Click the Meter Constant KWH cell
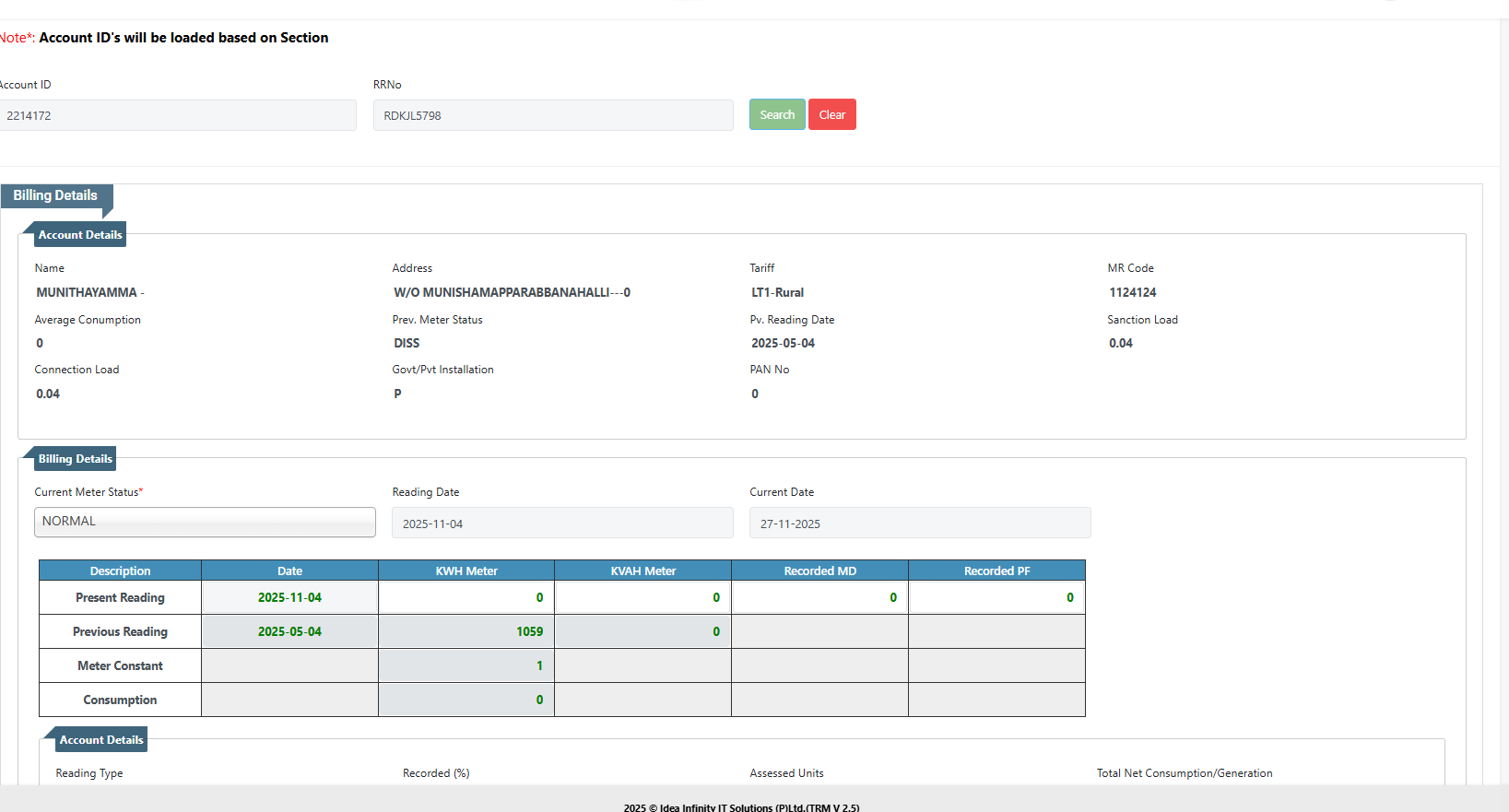This screenshot has height=812, width=1509. pos(466,665)
